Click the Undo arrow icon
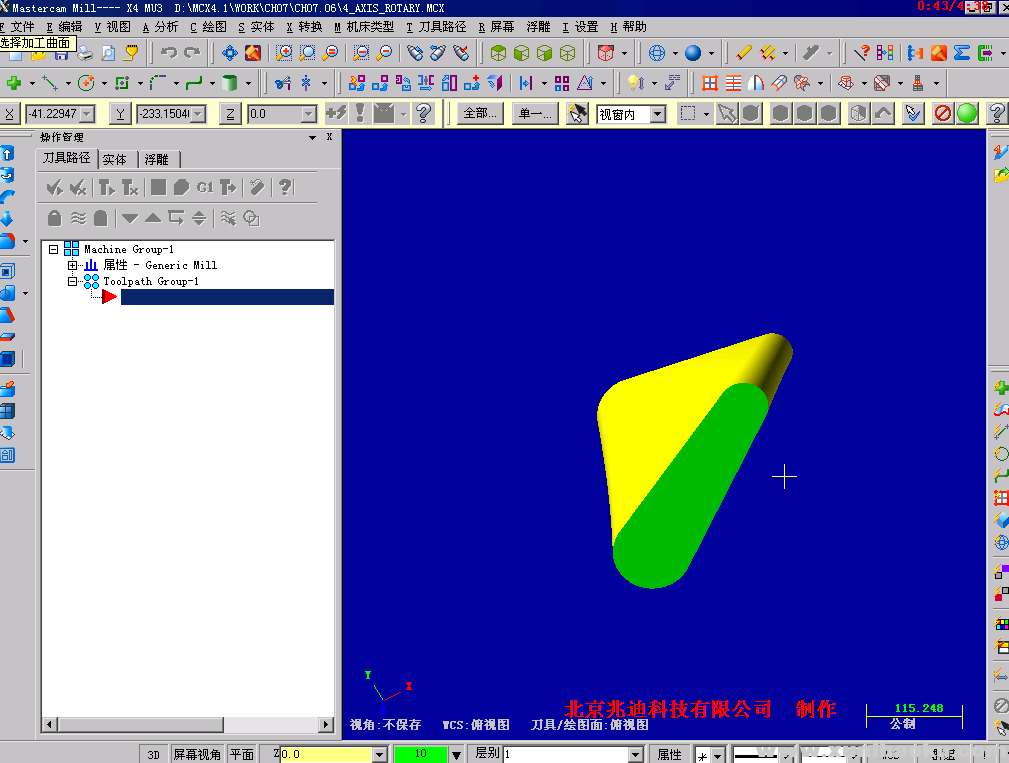Viewport: 1009px width, 763px height. (x=169, y=53)
